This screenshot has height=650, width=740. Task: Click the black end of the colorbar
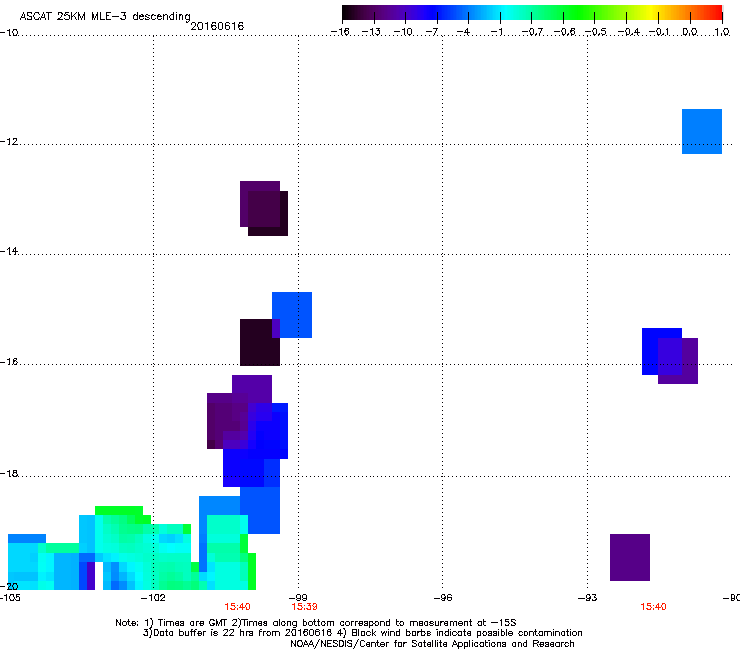349,13
